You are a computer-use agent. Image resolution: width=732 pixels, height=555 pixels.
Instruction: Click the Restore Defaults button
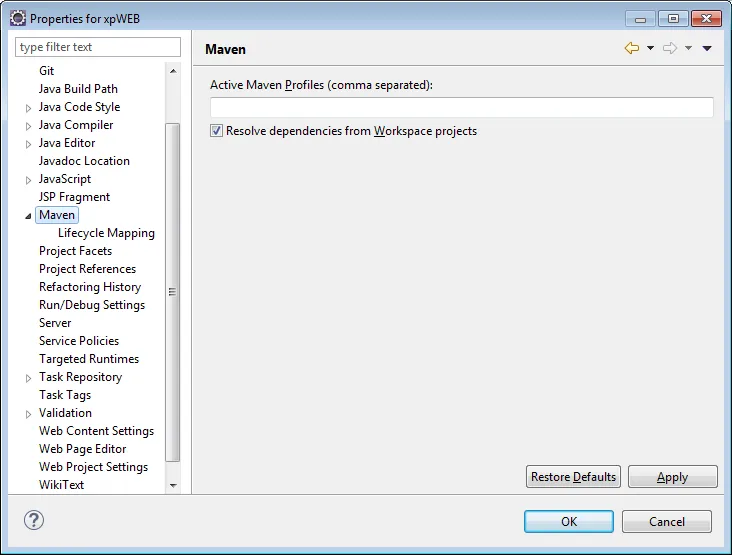click(573, 477)
